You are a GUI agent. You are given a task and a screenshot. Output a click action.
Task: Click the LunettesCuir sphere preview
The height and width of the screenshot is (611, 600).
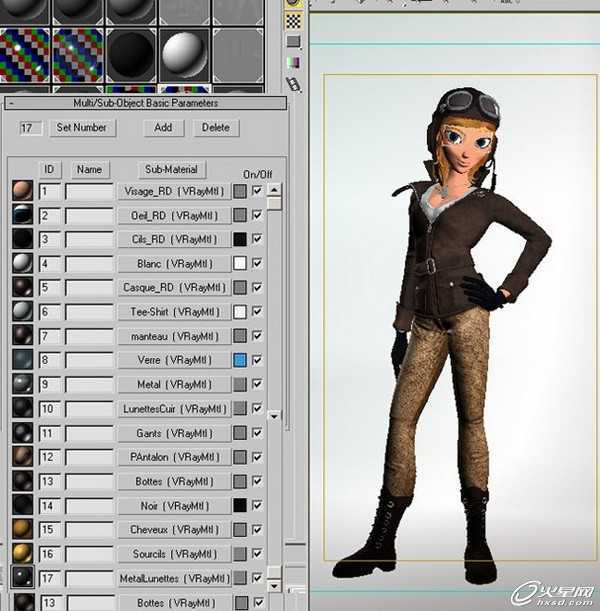pos(23,408)
